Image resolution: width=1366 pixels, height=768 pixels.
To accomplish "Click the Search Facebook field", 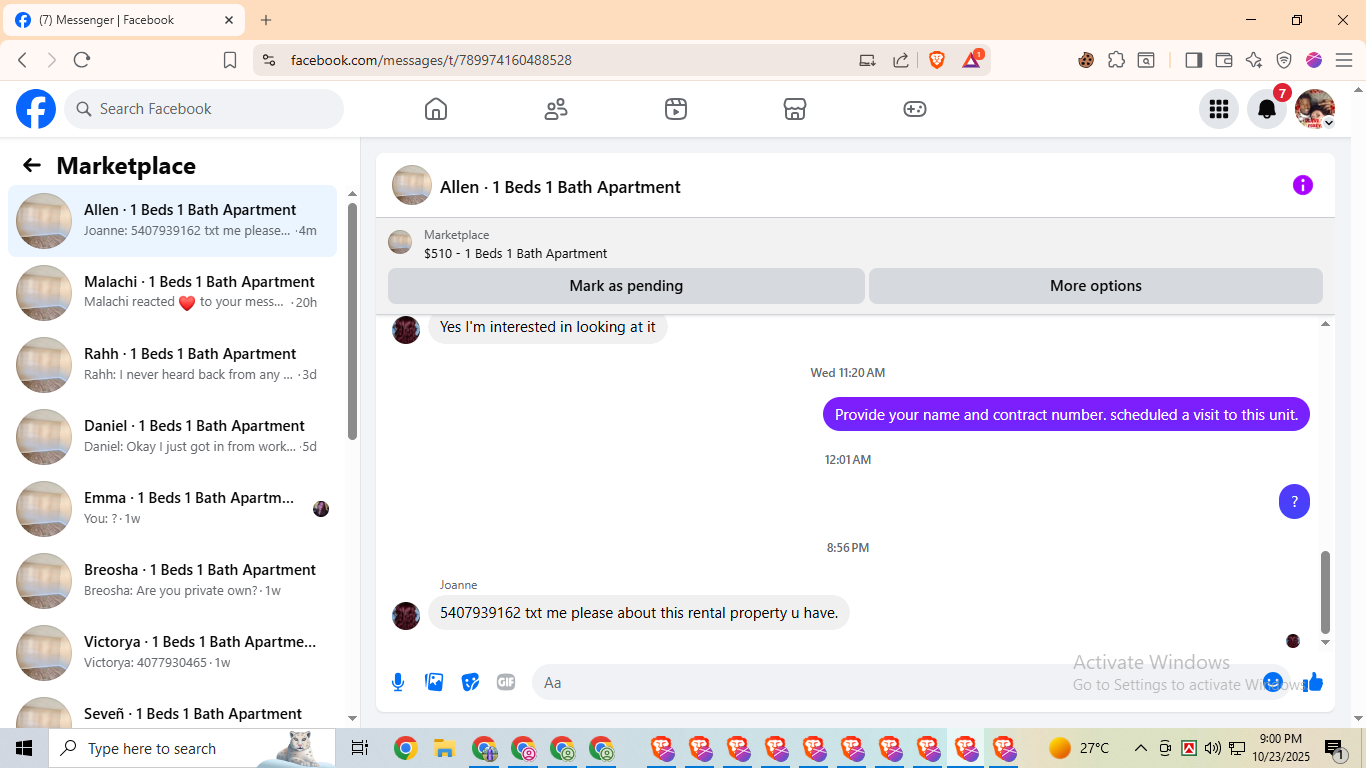I will (x=204, y=109).
